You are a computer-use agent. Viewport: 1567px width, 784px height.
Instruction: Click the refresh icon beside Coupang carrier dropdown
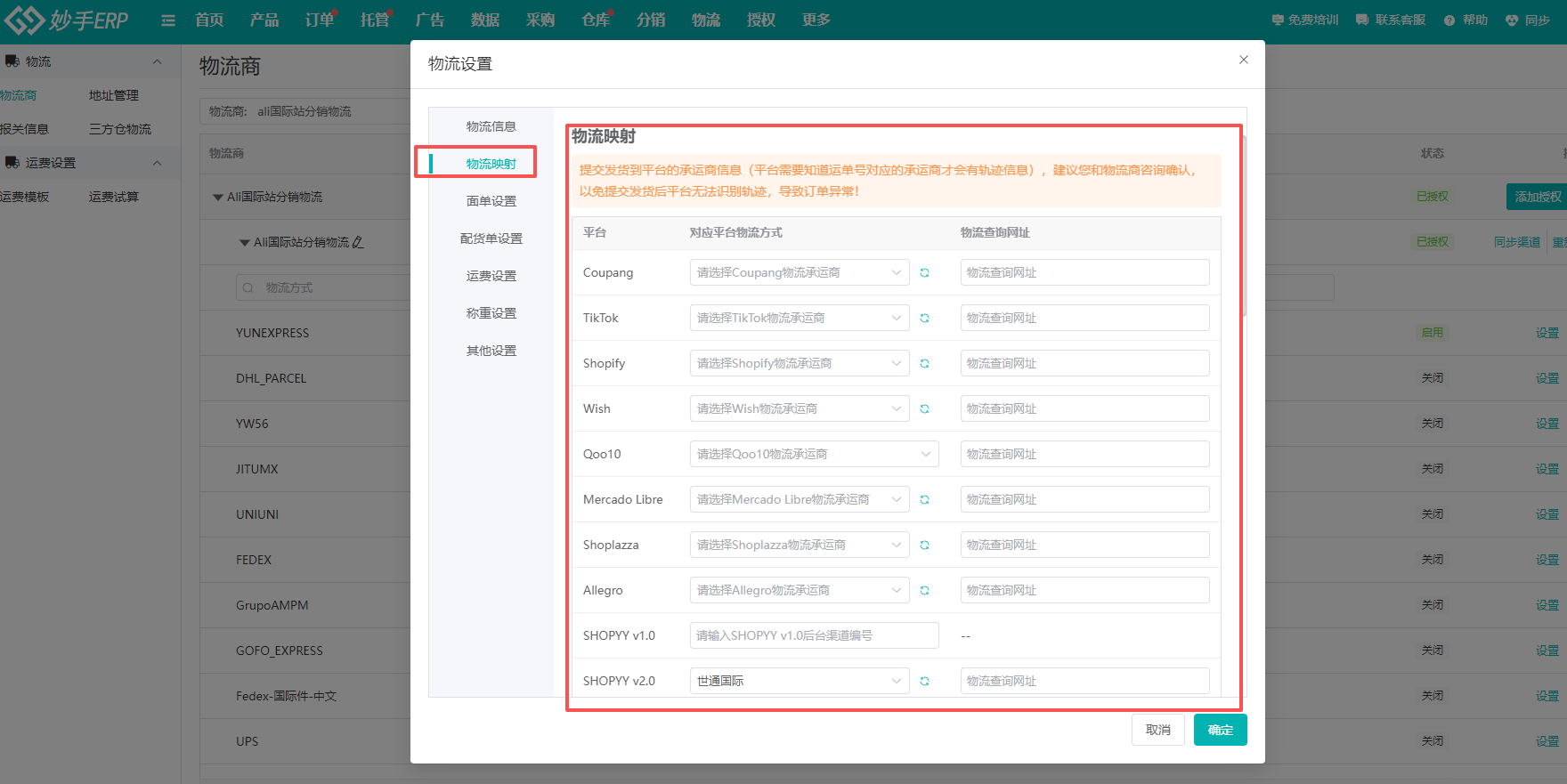pyautogui.click(x=924, y=273)
